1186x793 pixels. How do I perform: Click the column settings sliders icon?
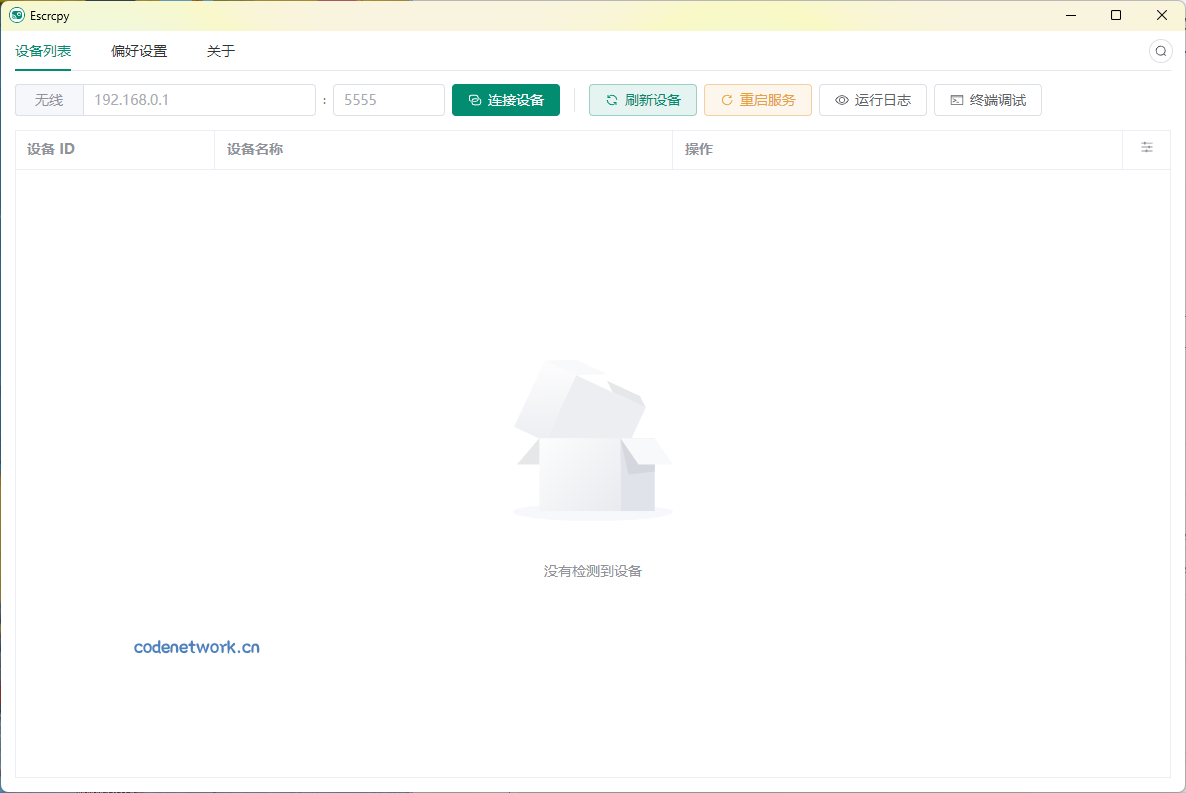pos(1146,148)
